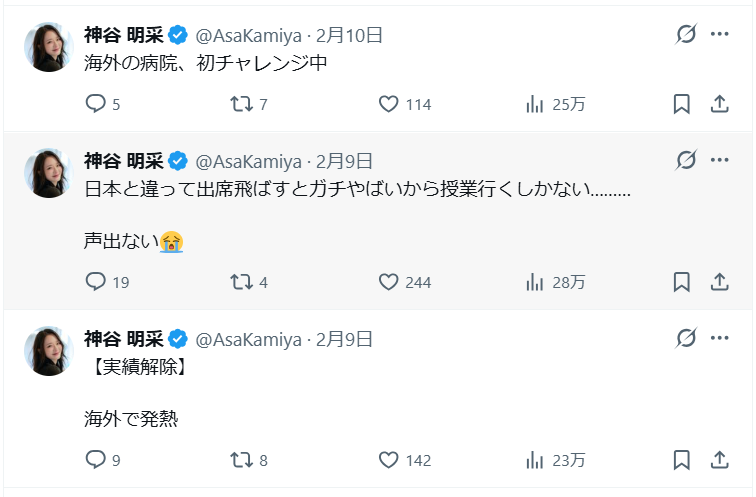Reply to tweet with 19 replies
The width and height of the screenshot is (756, 497).
pyautogui.click(x=96, y=282)
